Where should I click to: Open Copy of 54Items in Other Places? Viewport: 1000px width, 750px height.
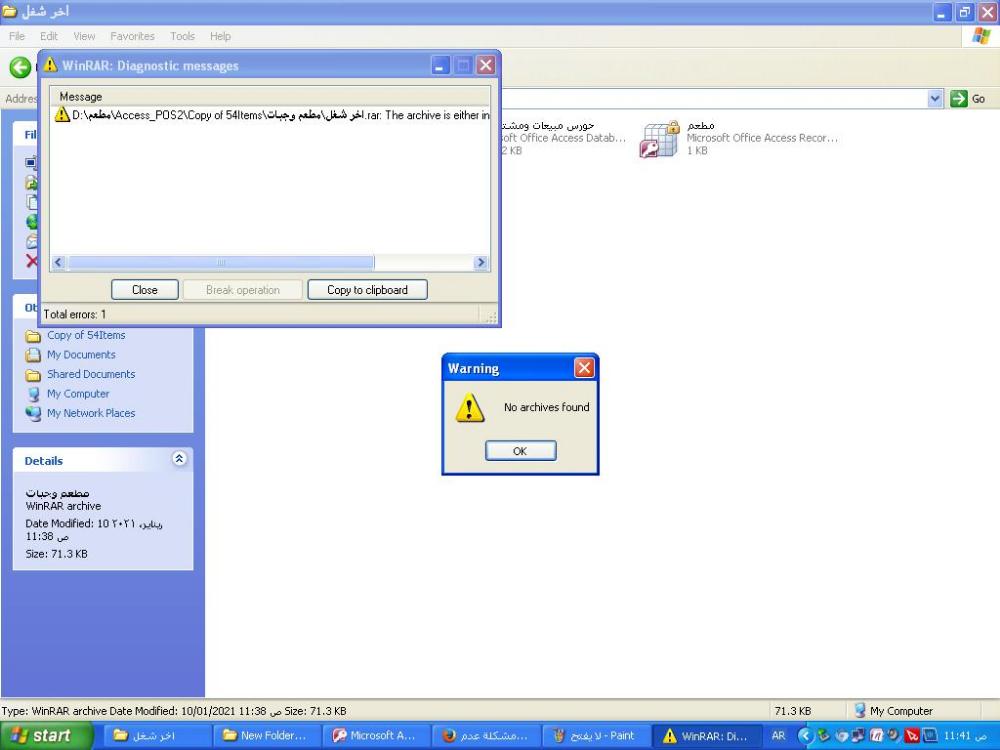pyautogui.click(x=86, y=335)
